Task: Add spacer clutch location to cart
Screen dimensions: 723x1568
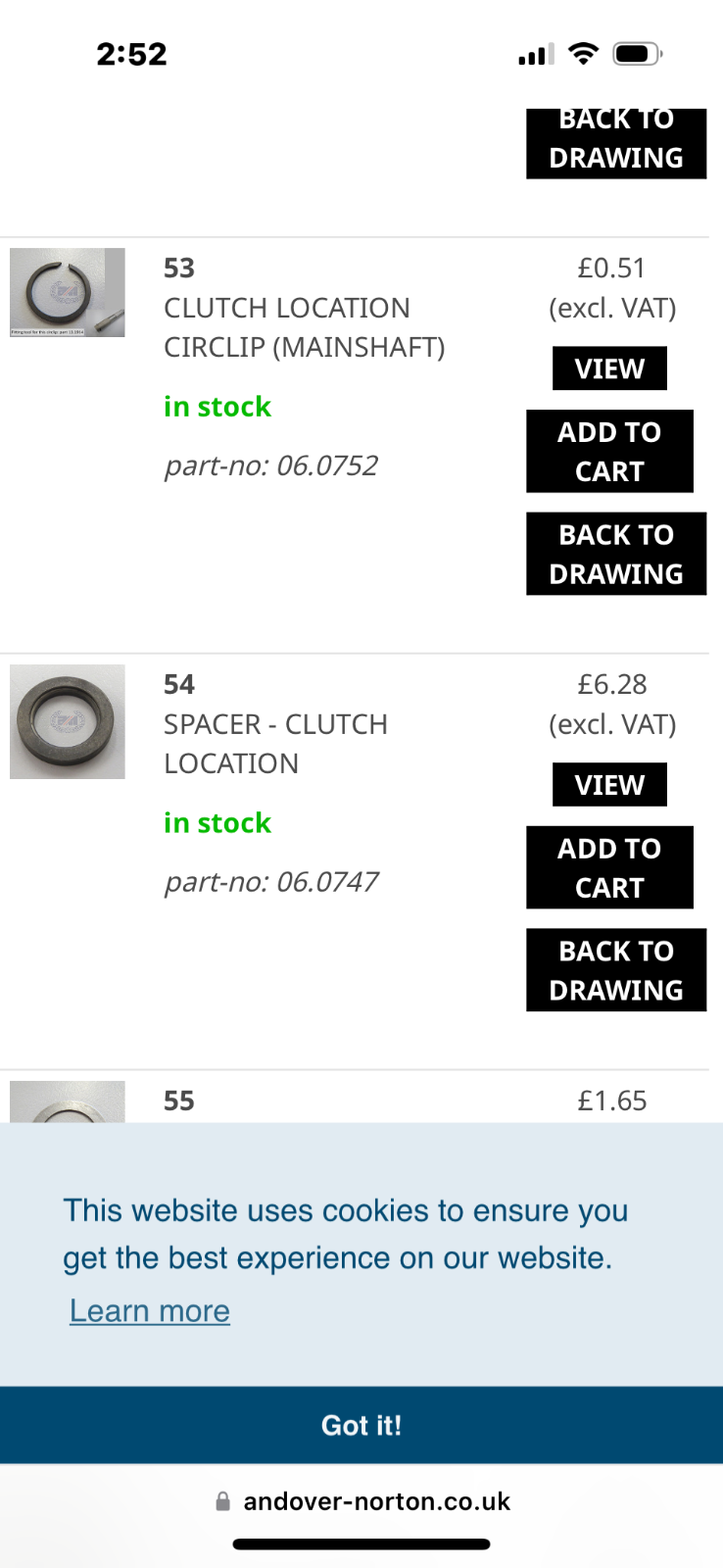Action: click(x=609, y=867)
